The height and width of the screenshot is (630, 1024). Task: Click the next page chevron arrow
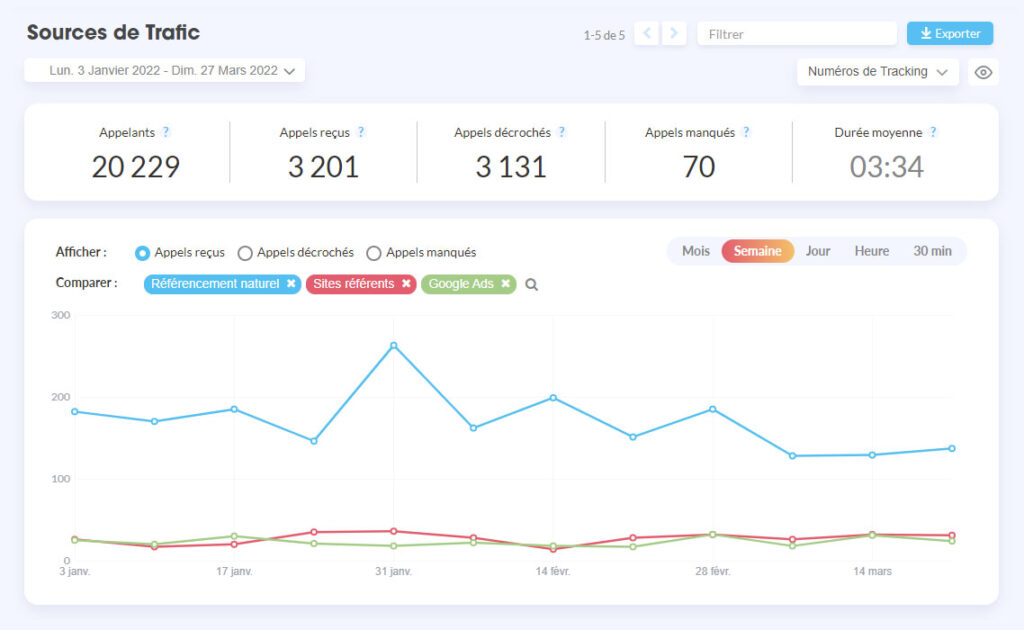click(x=673, y=33)
